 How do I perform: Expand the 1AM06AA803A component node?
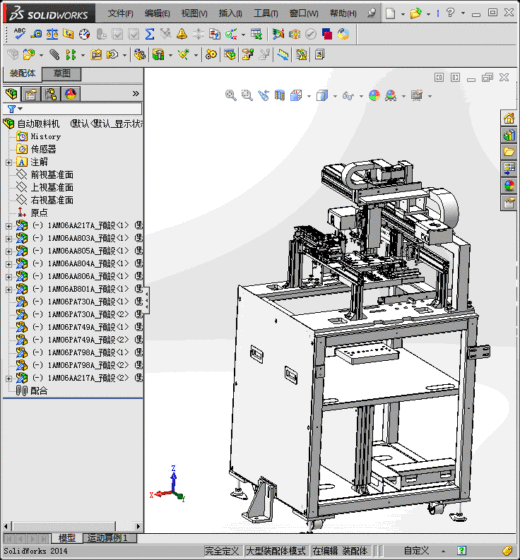click(x=9, y=238)
